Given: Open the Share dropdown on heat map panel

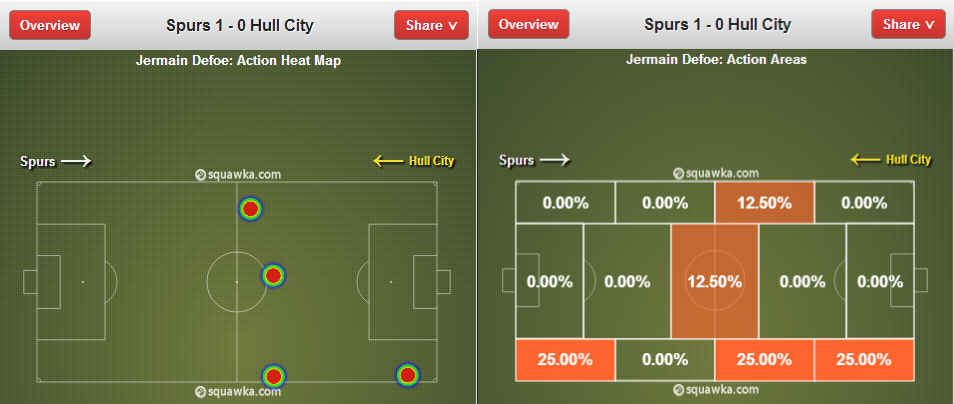Looking at the screenshot, I should click(431, 25).
